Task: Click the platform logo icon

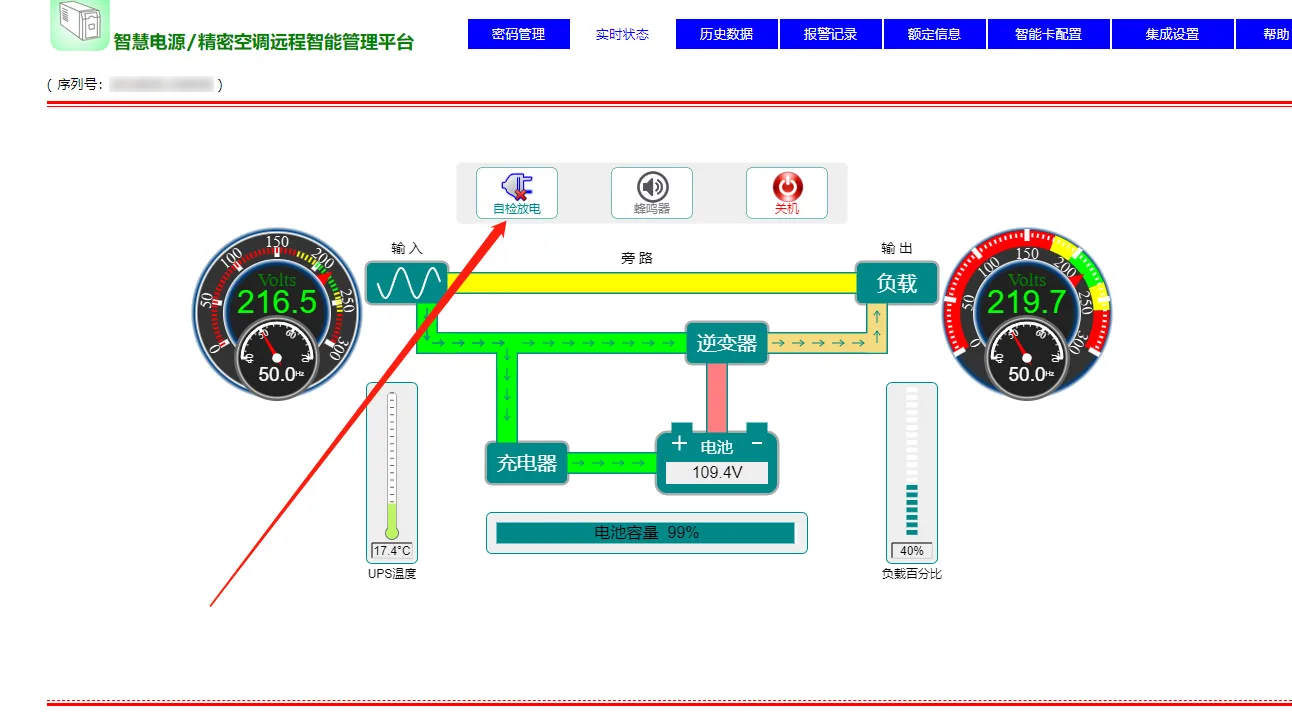Action: click(x=79, y=25)
